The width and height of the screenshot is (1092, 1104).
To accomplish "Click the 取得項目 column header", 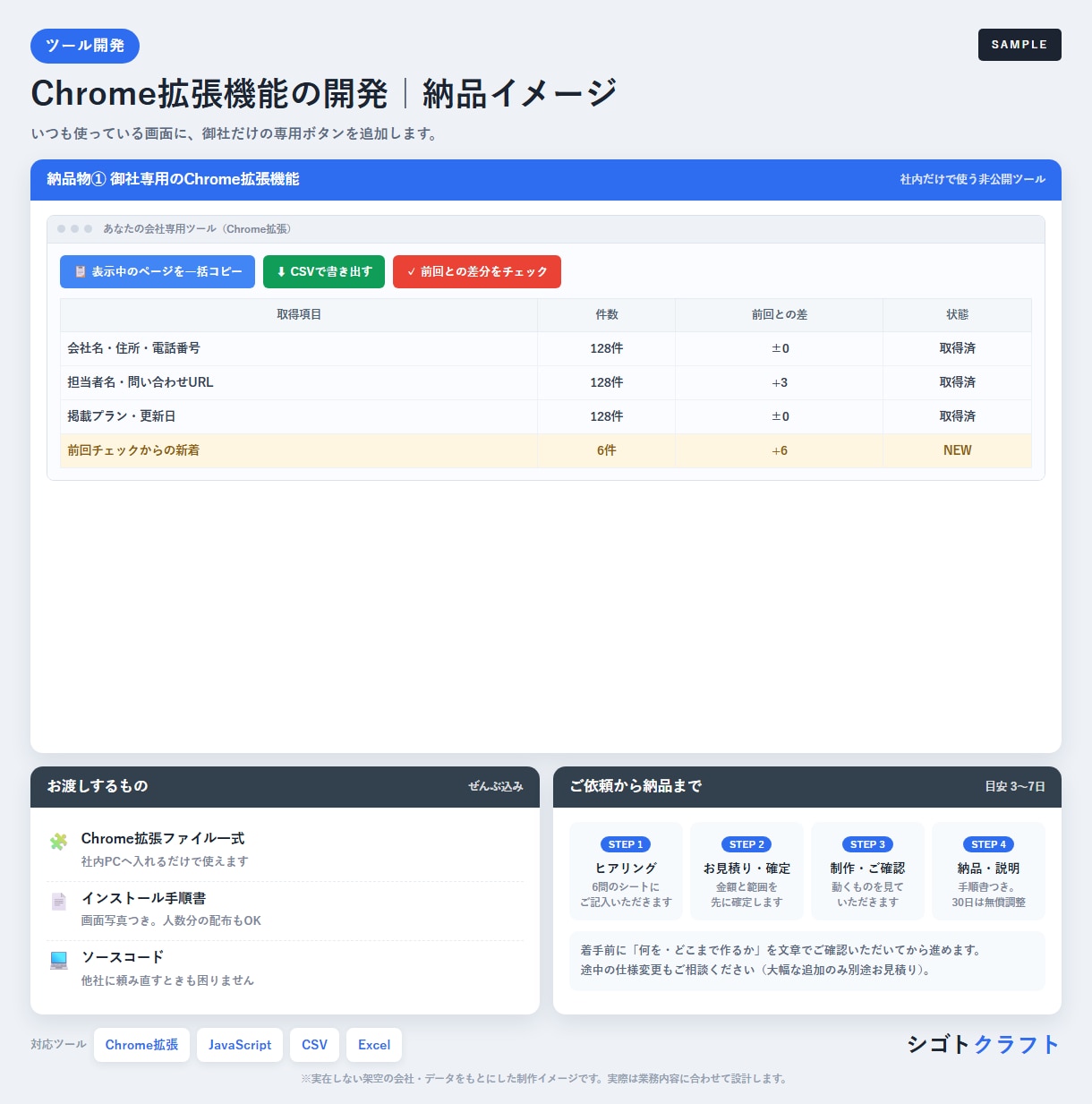I will point(299,315).
